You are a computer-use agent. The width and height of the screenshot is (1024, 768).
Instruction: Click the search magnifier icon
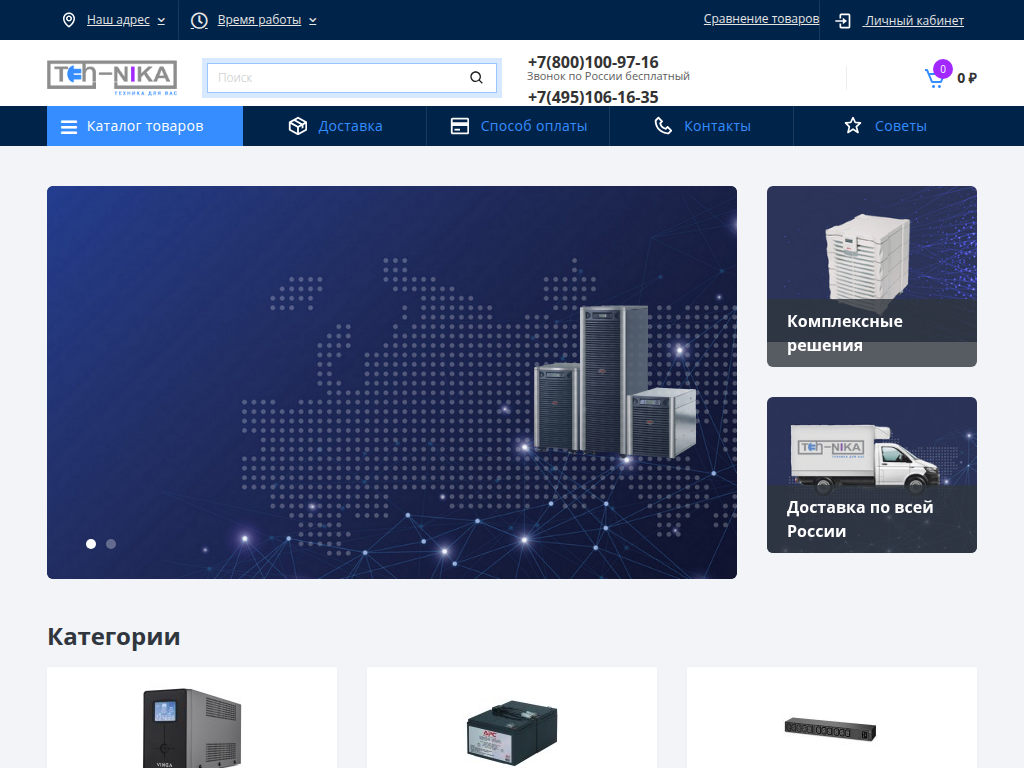[x=476, y=77]
